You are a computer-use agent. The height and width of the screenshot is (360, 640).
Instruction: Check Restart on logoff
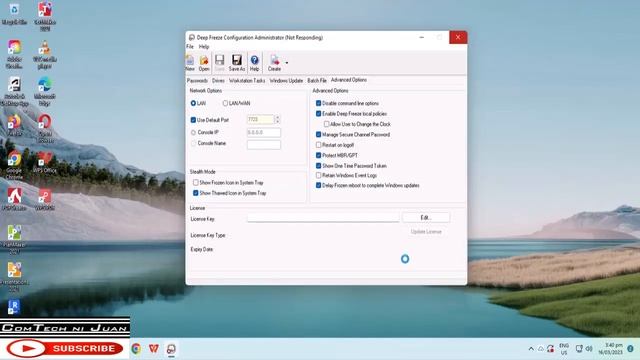coord(318,145)
